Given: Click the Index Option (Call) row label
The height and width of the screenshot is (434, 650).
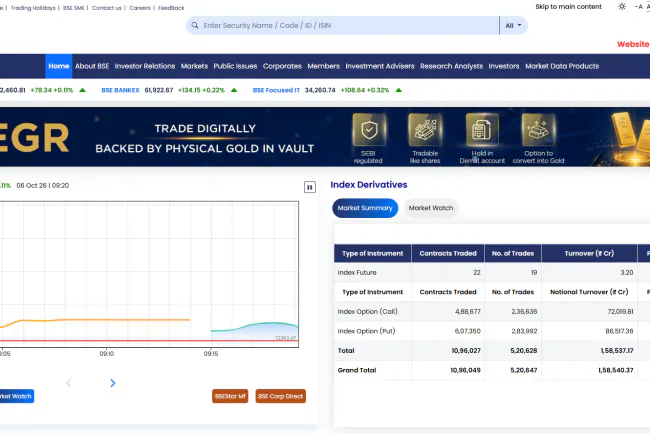Looking at the screenshot, I should click(x=367, y=311).
